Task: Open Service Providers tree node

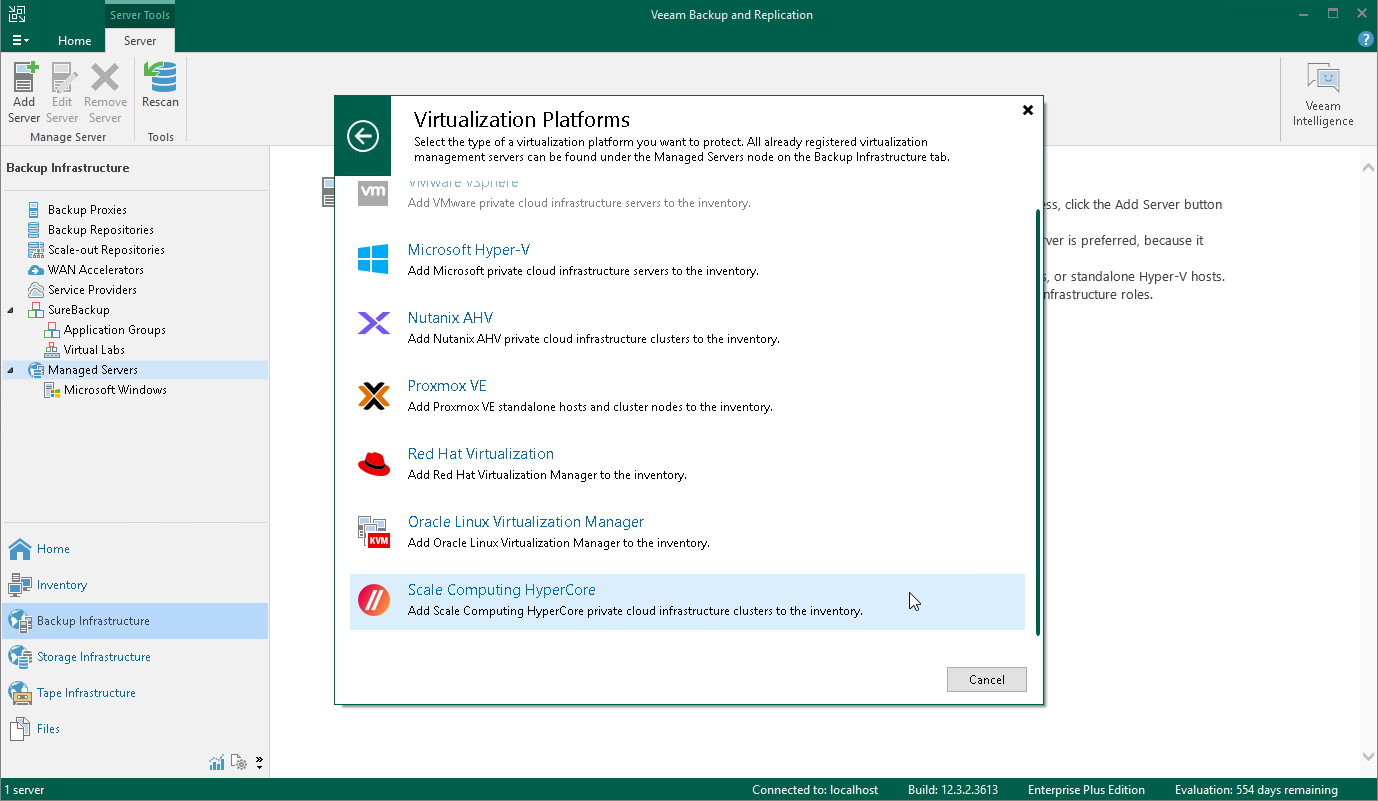Action: tap(92, 290)
